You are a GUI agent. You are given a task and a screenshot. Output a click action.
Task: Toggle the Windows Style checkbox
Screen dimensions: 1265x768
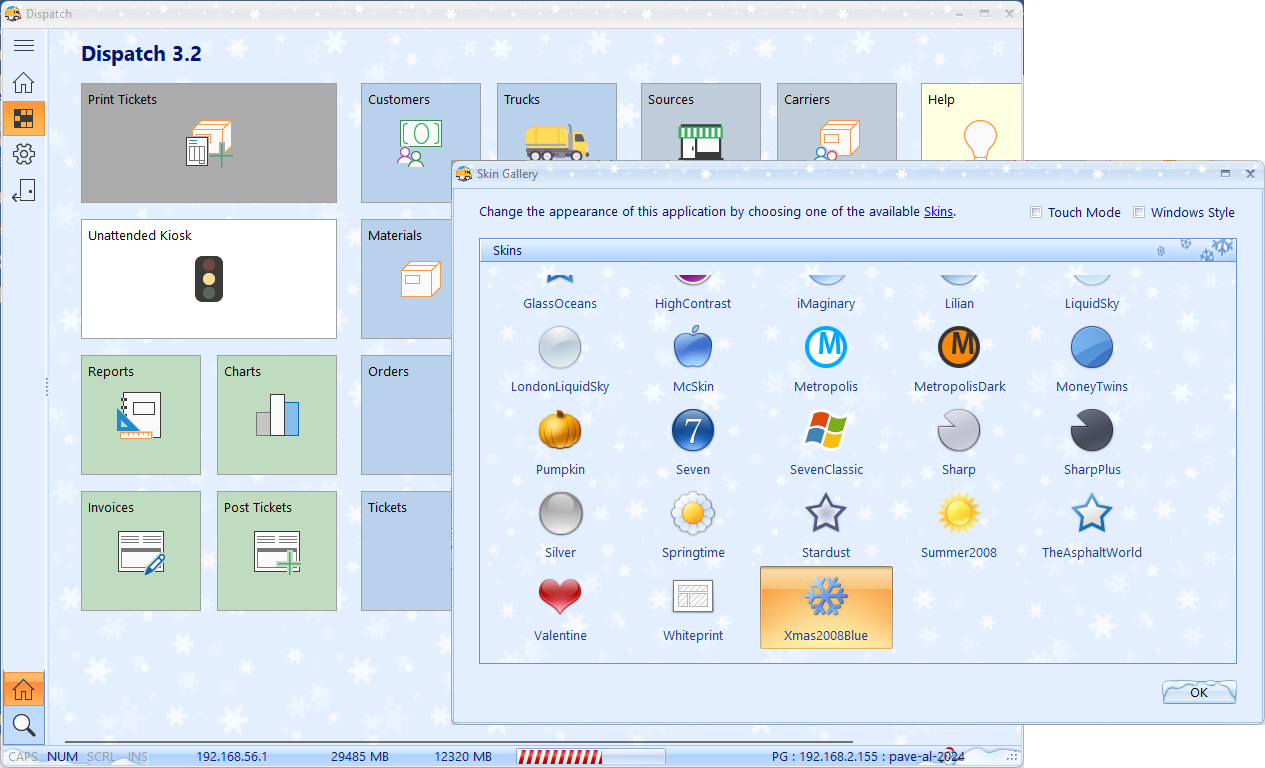tap(1140, 212)
